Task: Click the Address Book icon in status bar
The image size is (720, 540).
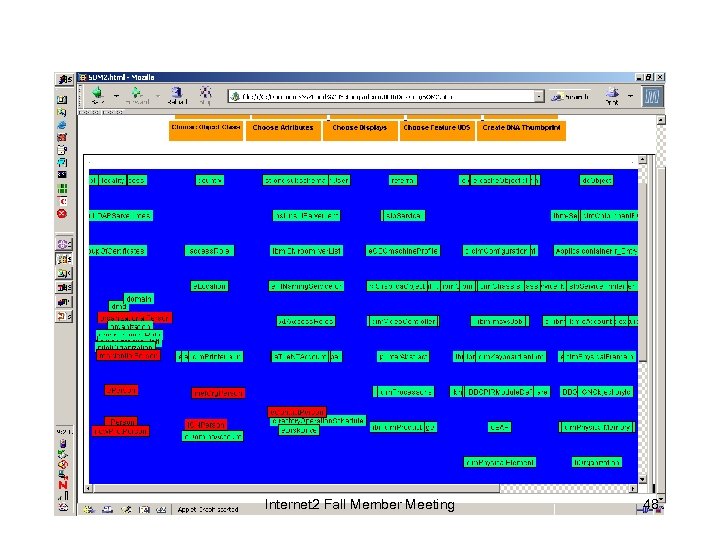Action: click(x=144, y=509)
